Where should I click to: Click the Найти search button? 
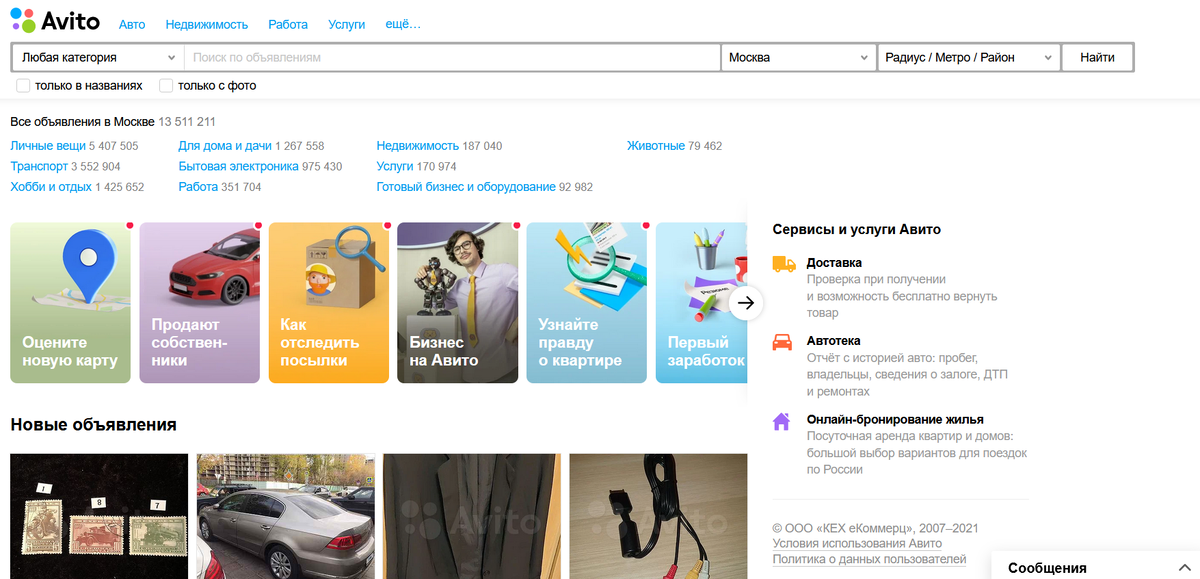click(x=1097, y=58)
